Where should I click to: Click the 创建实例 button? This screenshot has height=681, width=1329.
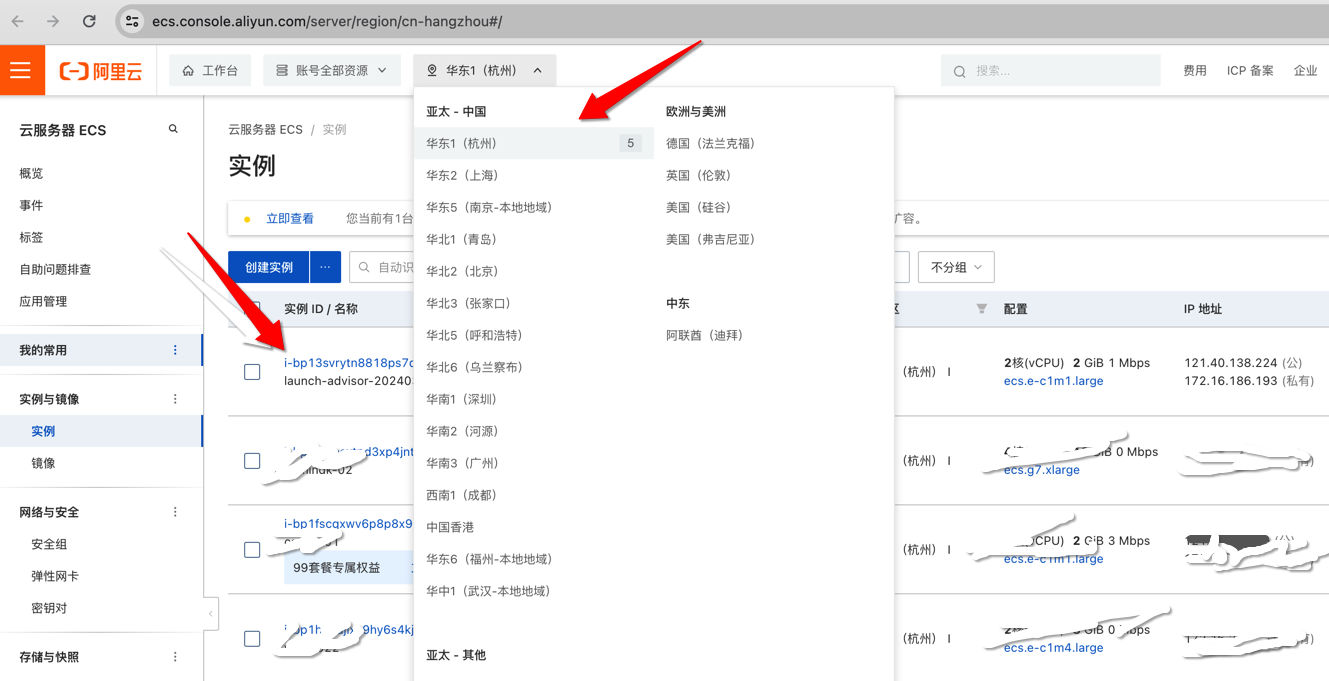(269, 267)
